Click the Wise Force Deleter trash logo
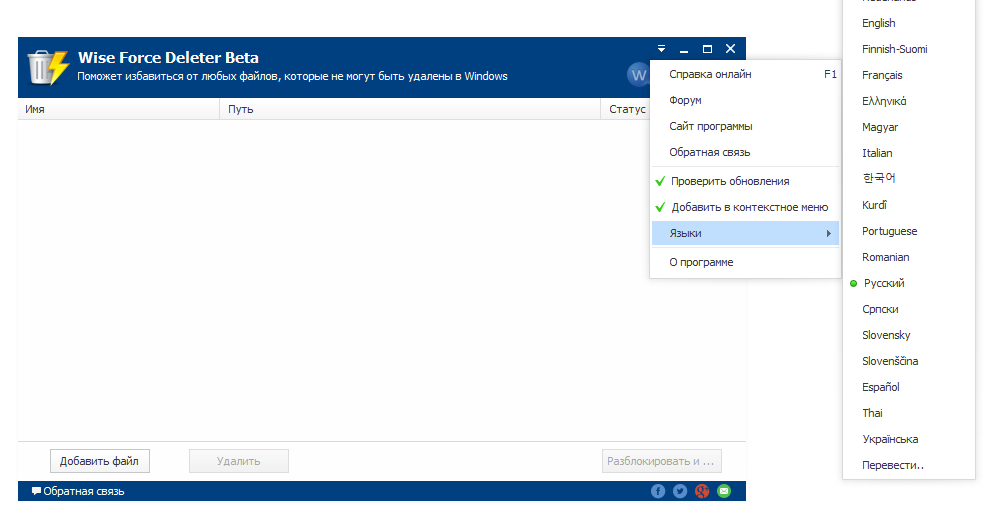 tap(47, 66)
